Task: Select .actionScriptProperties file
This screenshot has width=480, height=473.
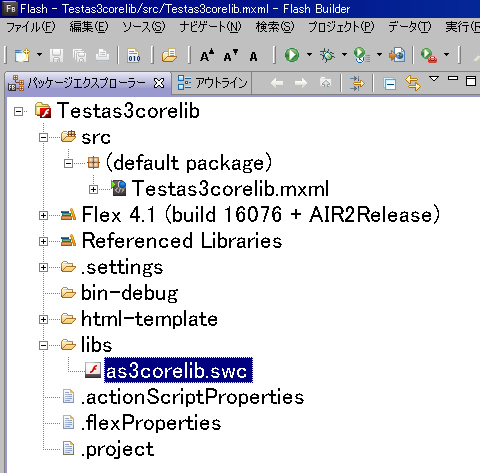Action: pyautogui.click(x=193, y=398)
